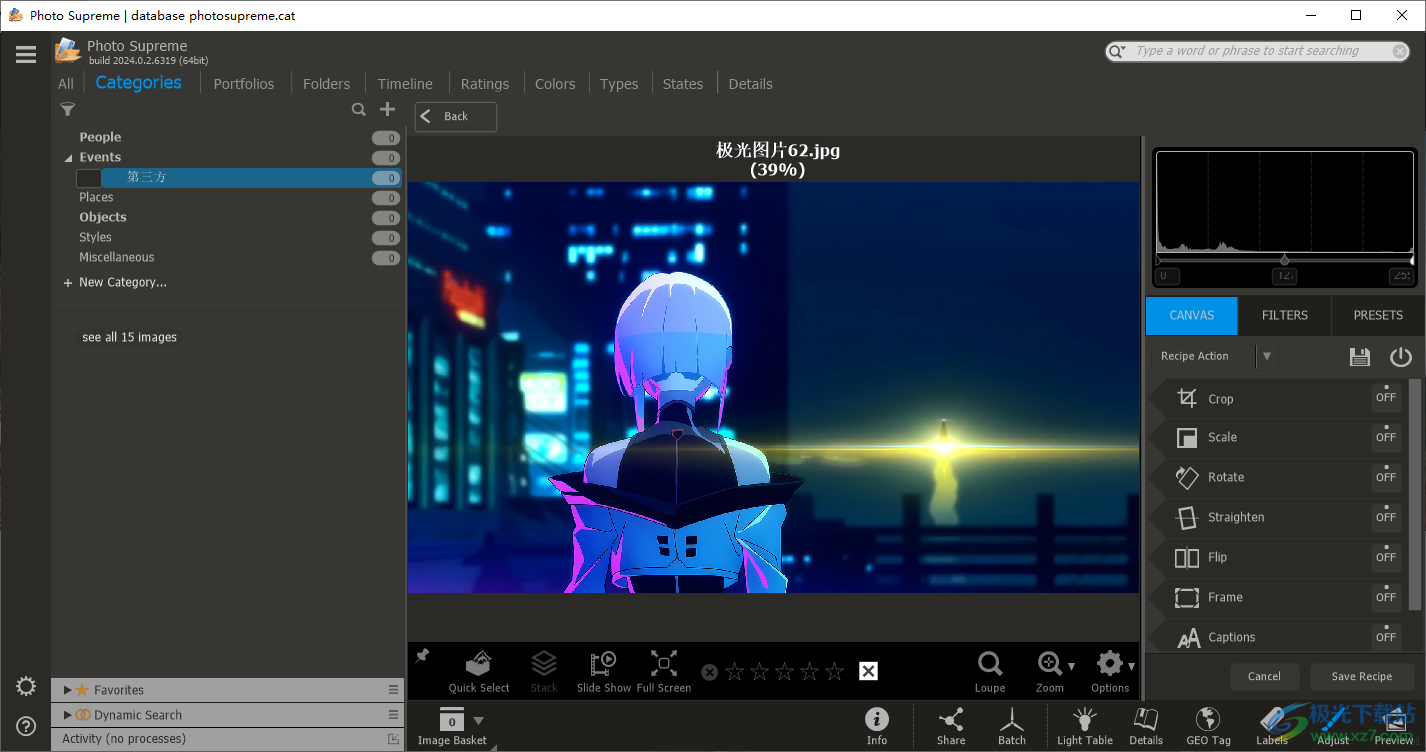1426x752 pixels.
Task: Set rating to five stars
Action: (835, 672)
